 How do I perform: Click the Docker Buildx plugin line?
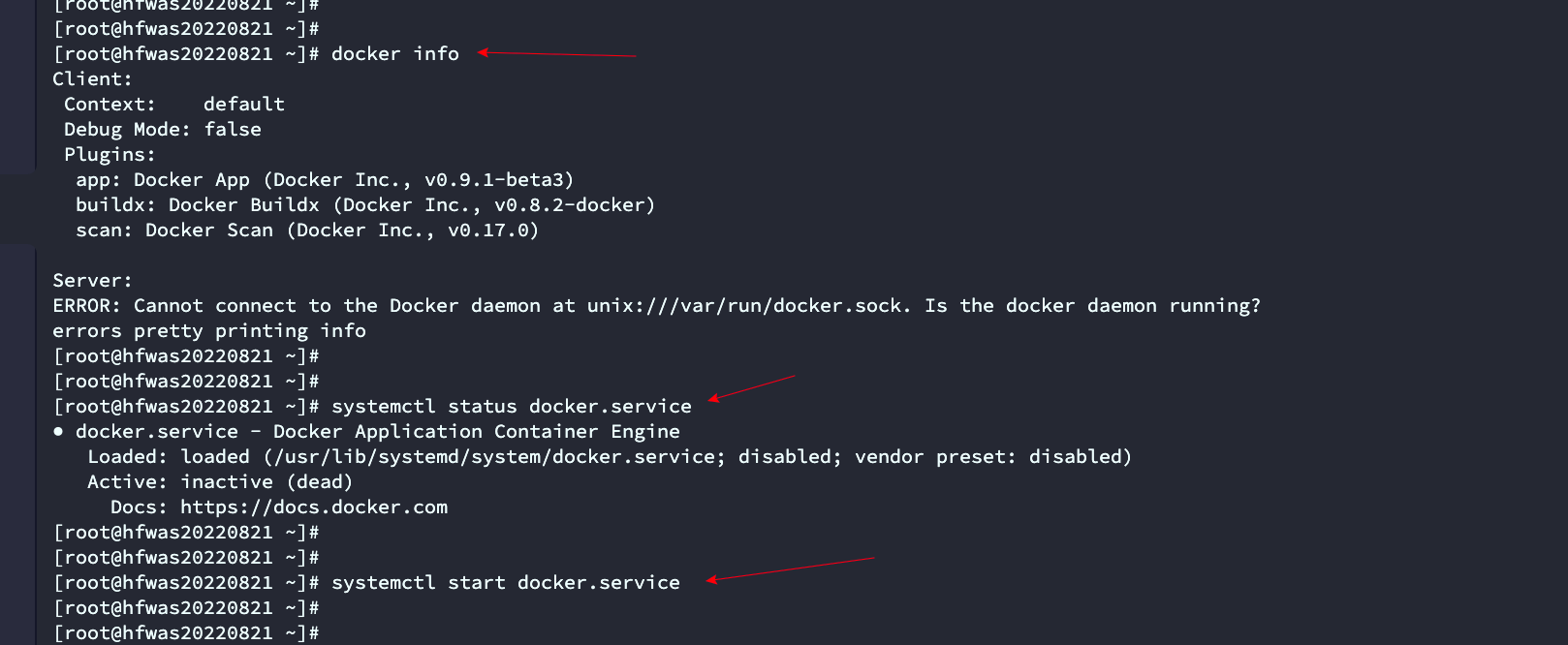[x=365, y=205]
